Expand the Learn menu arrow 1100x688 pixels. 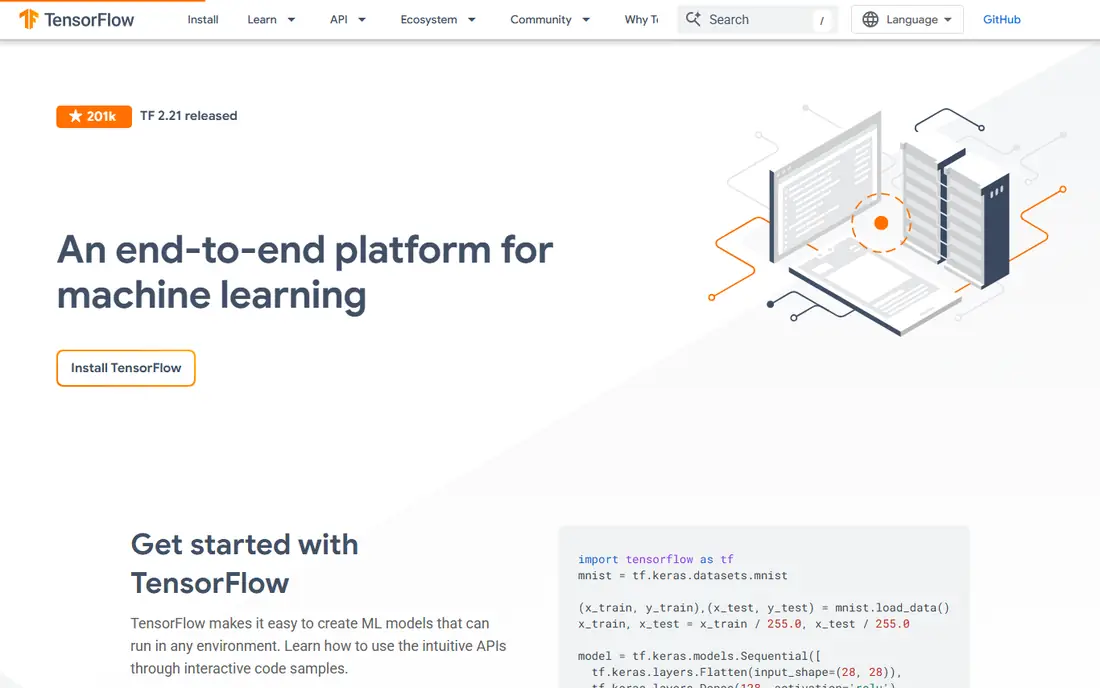(x=291, y=20)
